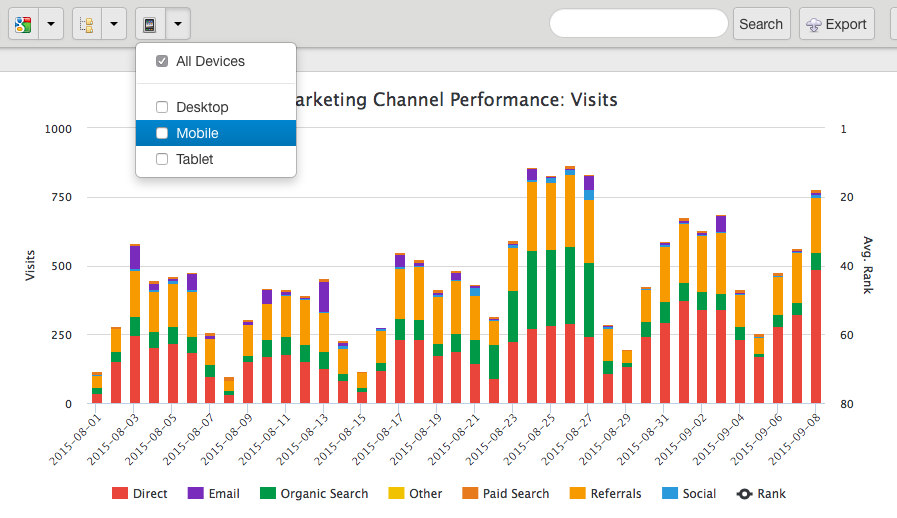This screenshot has height=518, width=897.
Task: Click the tablet device filter icon
Action: pos(150,24)
